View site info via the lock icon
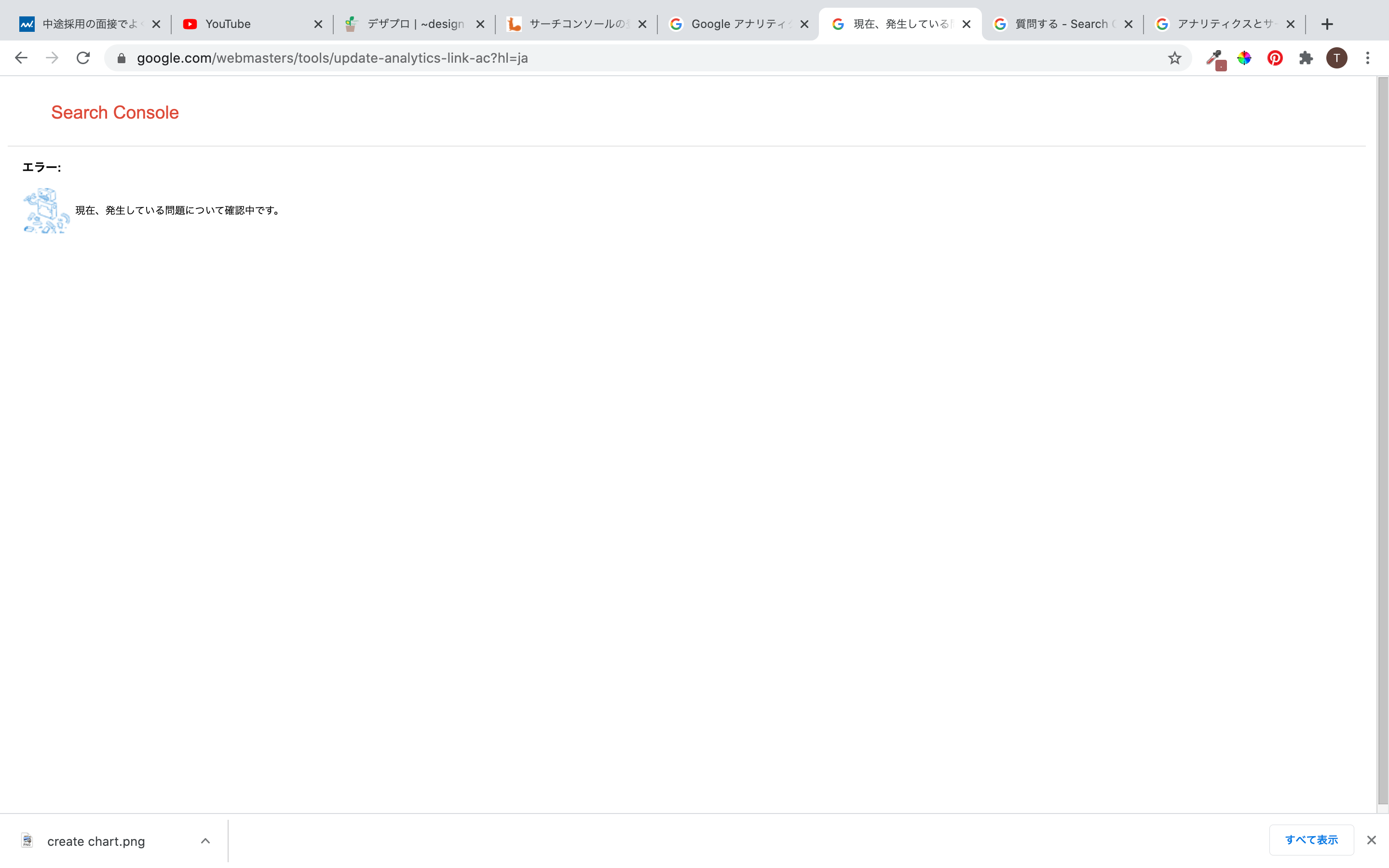 (x=121, y=58)
